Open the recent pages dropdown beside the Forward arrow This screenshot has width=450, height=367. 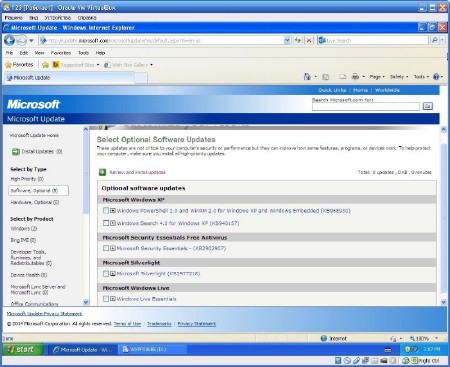pyautogui.click(x=31, y=41)
